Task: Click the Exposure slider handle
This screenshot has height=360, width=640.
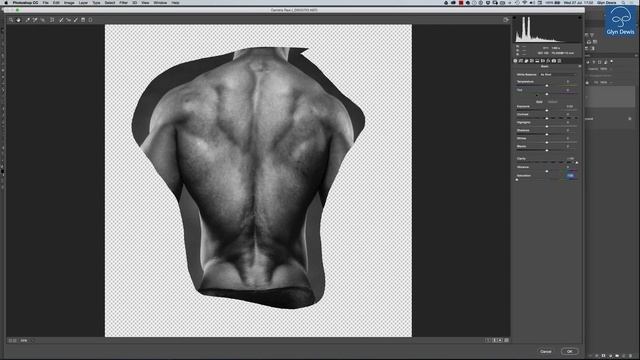Action: 547,111
